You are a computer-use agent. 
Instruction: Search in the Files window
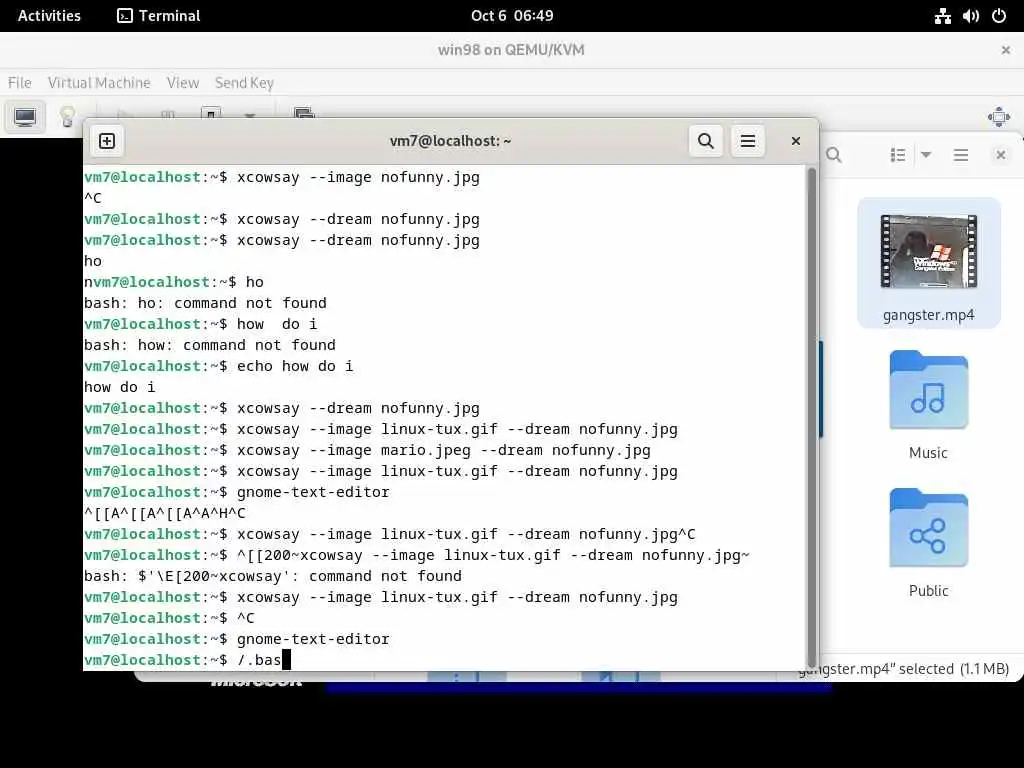point(834,155)
